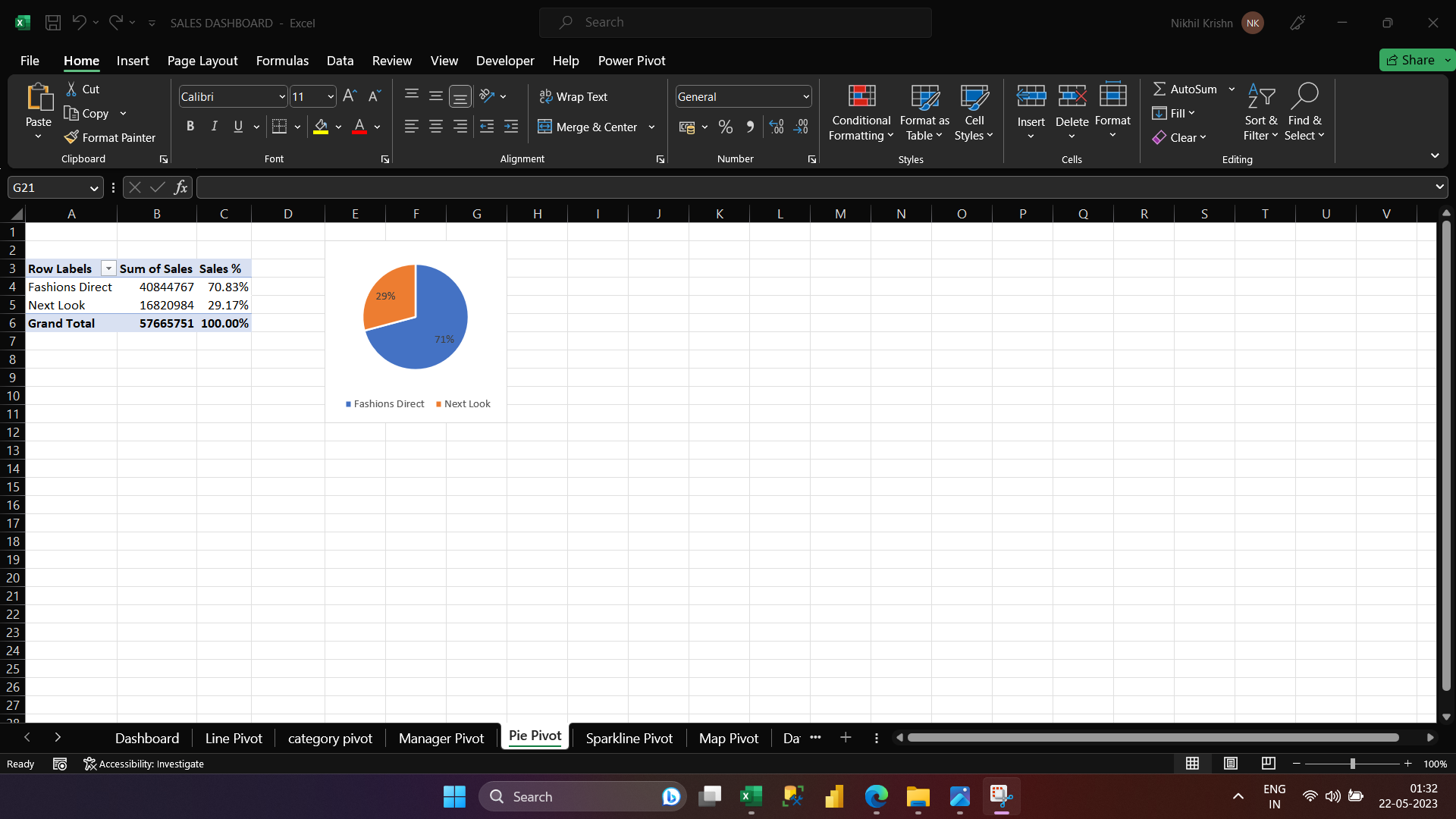This screenshot has width=1456, height=819.
Task: Open the Font Color picker
Action: click(377, 127)
